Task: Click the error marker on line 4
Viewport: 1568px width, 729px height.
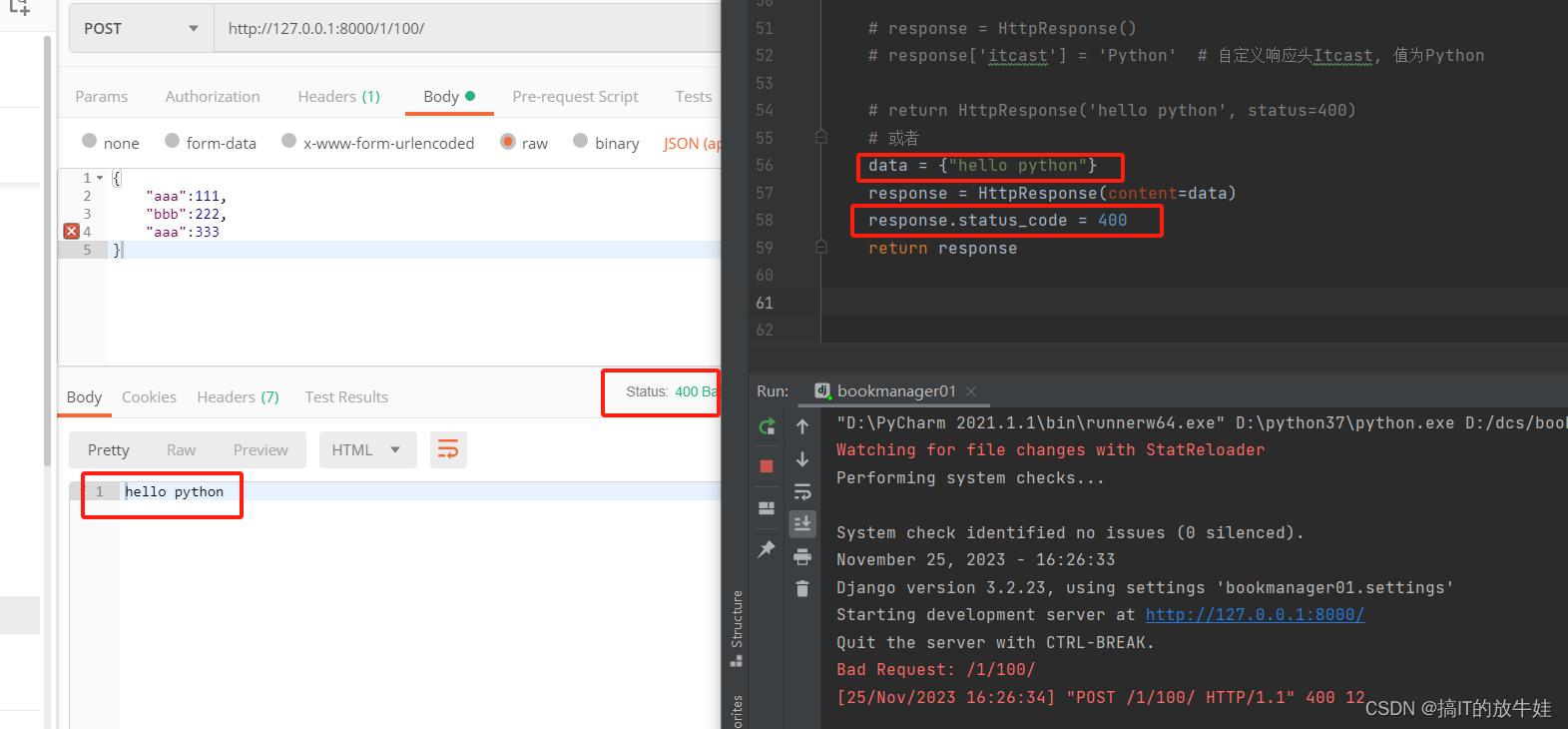Action: click(x=71, y=232)
